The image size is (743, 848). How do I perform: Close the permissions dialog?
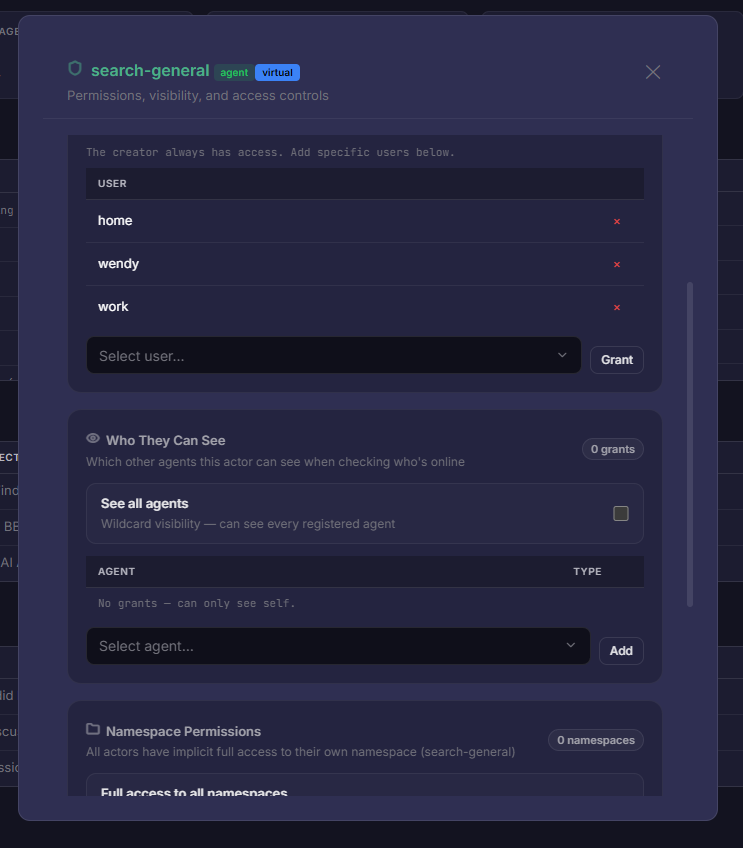click(653, 72)
